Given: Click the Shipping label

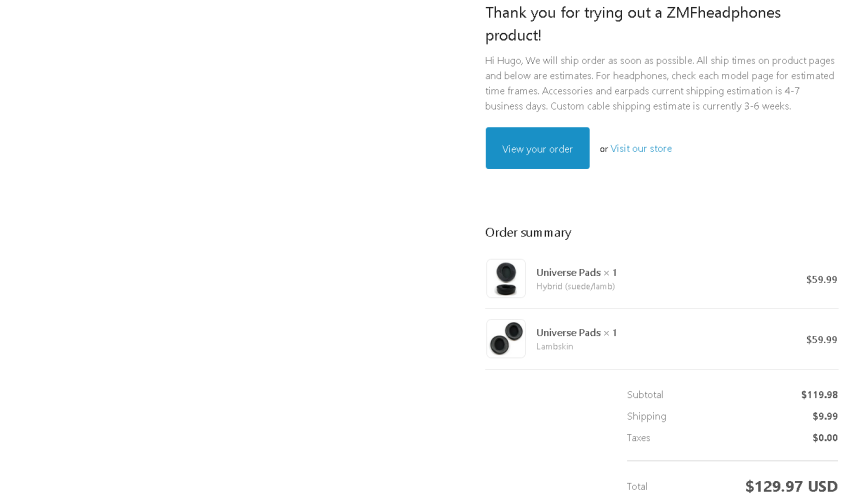Looking at the screenshot, I should (647, 416).
